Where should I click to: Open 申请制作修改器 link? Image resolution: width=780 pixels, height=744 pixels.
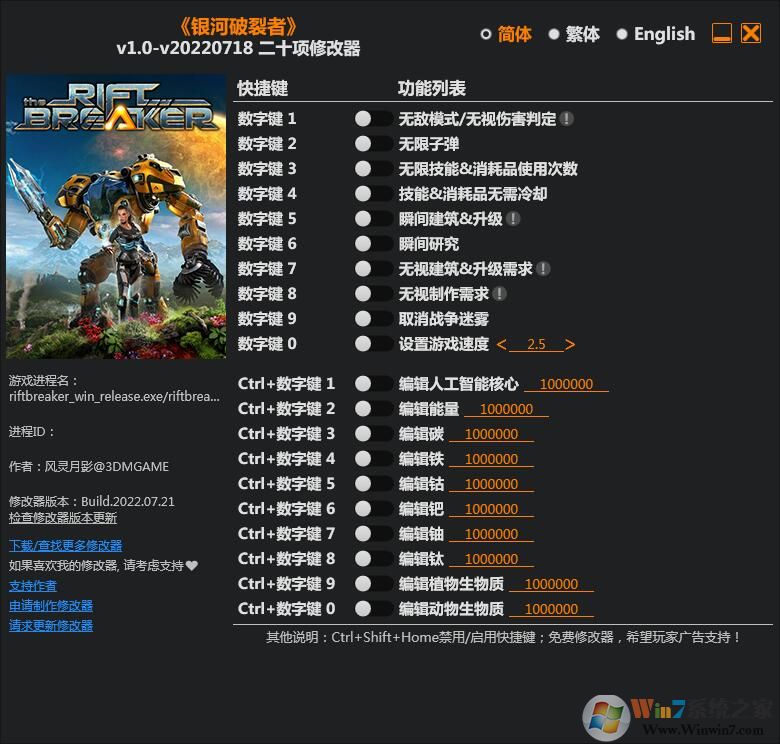51,605
